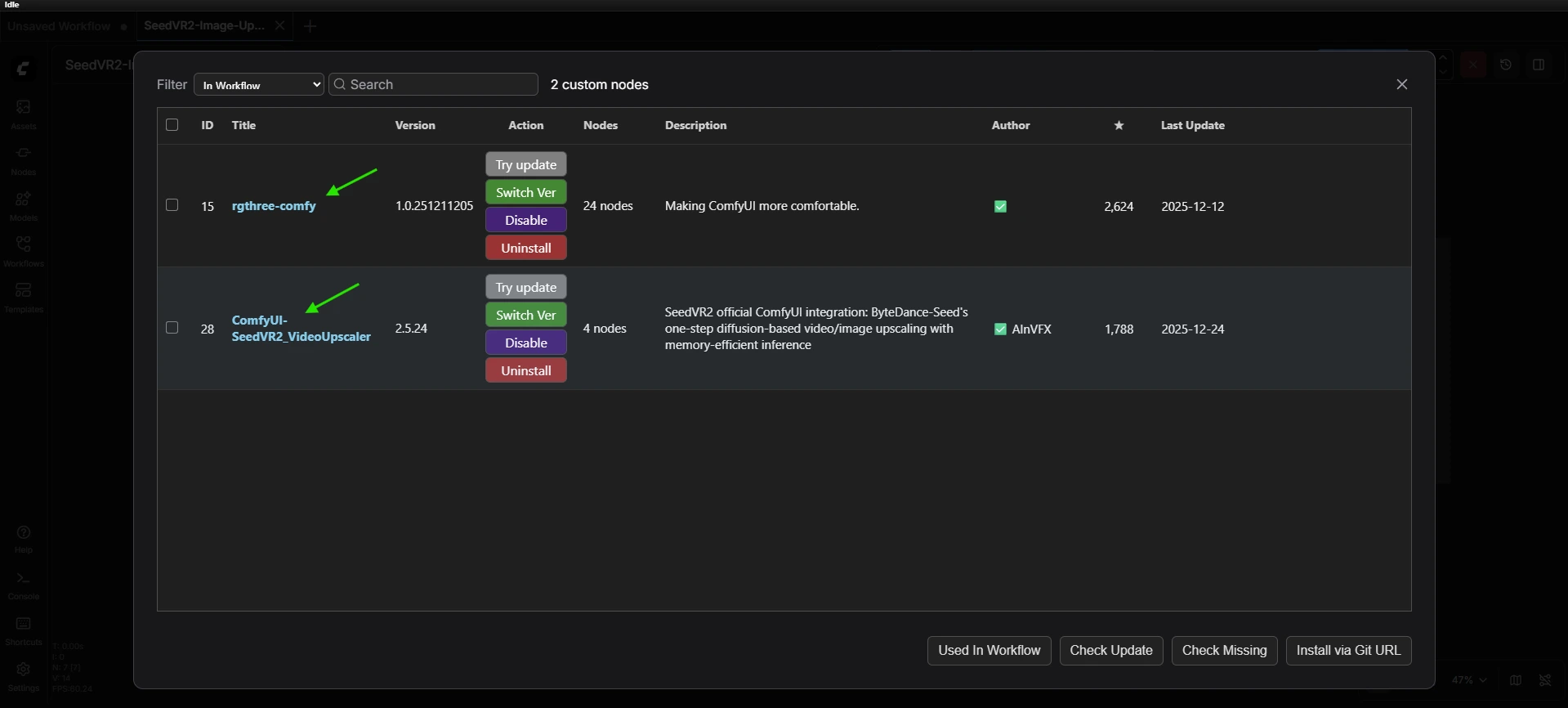
Task: Open the Settings gear icon
Action: (23, 674)
